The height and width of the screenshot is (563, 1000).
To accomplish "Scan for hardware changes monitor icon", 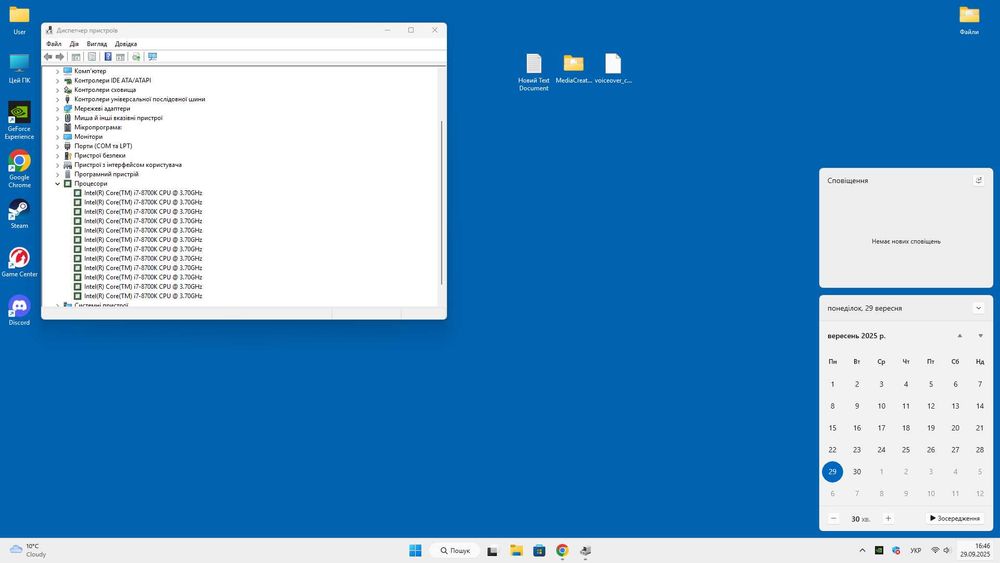I will click(152, 57).
